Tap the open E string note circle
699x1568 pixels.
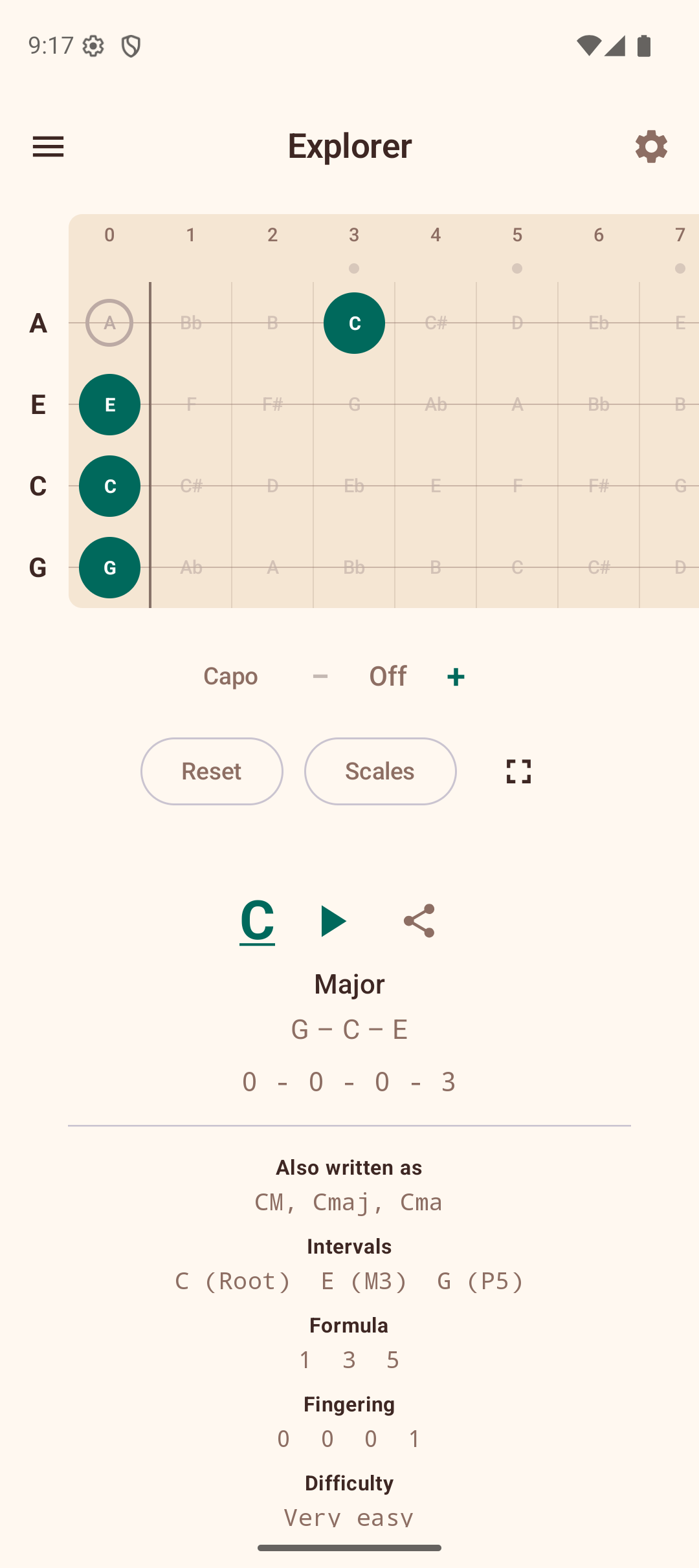click(109, 405)
